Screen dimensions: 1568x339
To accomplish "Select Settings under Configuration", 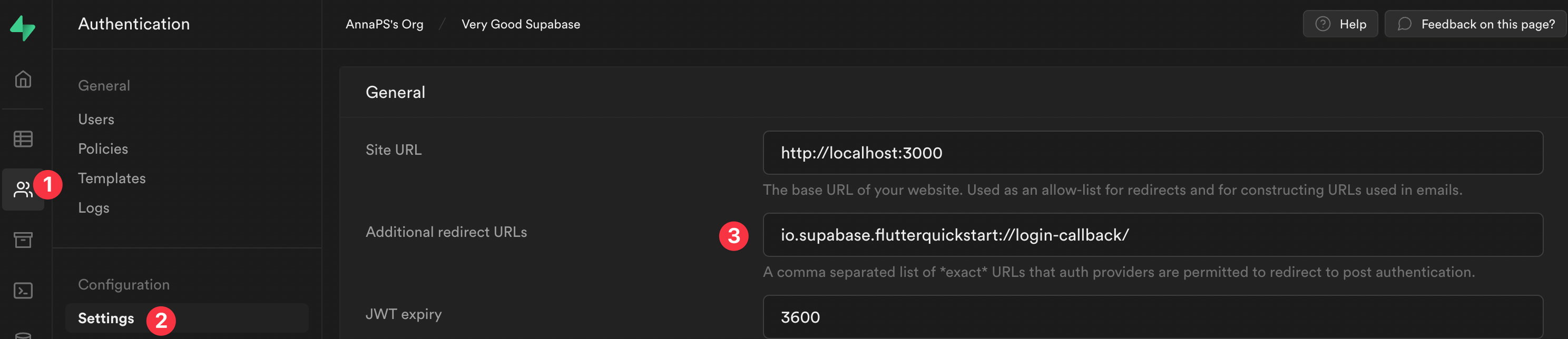I will (105, 318).
